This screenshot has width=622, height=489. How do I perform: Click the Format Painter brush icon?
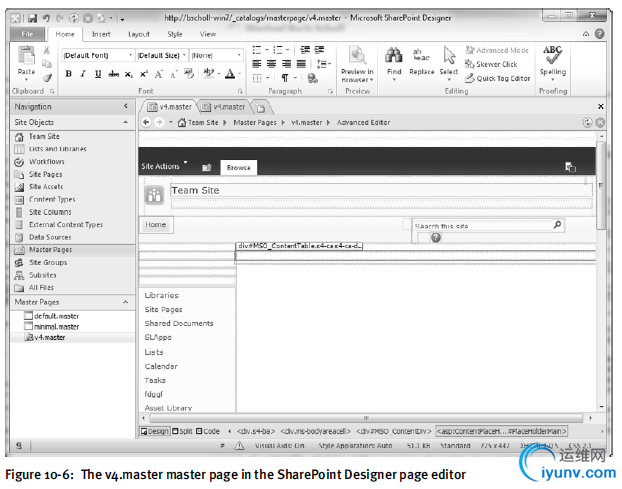pyautogui.click(x=47, y=78)
